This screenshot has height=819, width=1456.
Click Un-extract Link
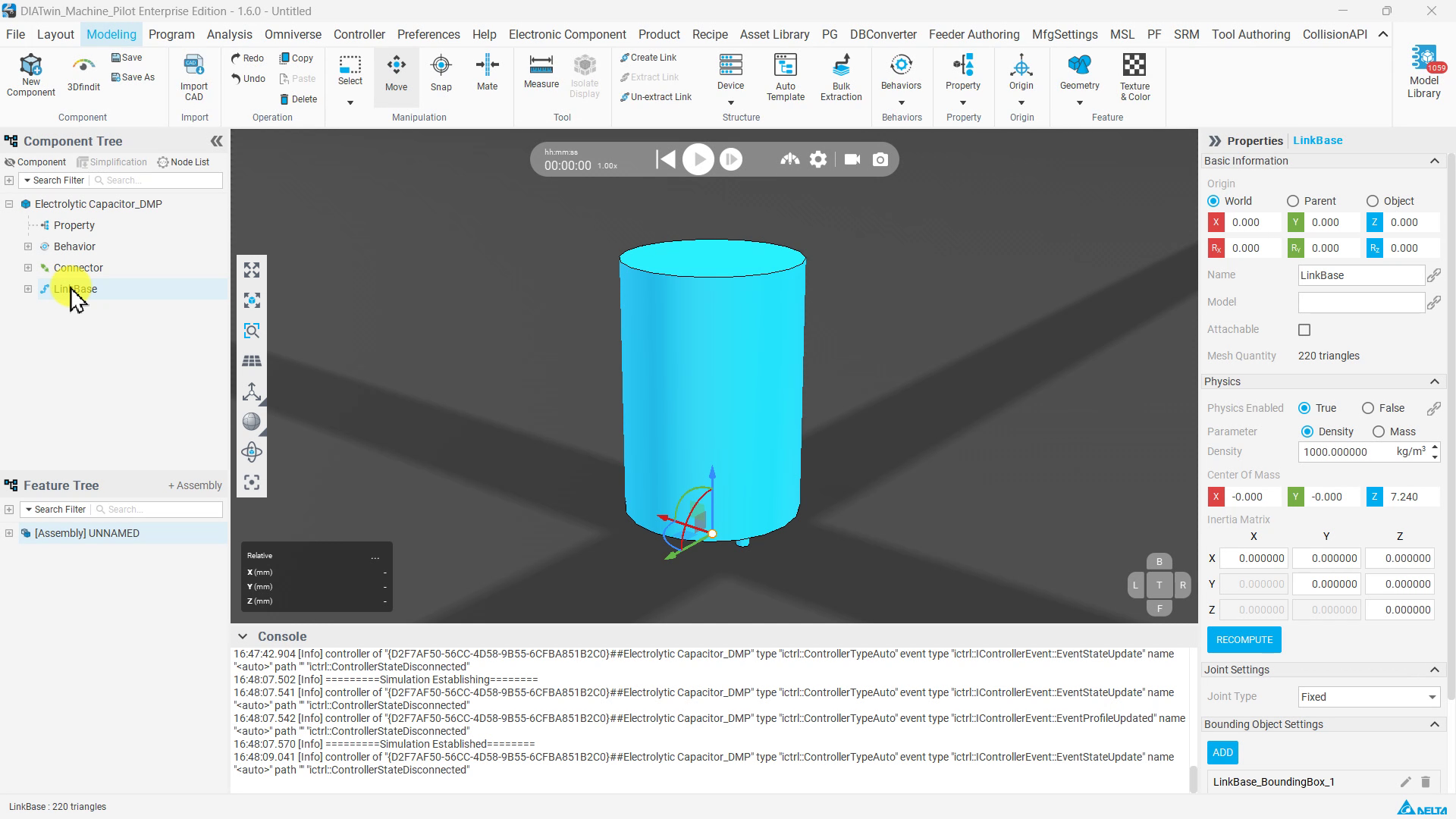pyautogui.click(x=656, y=97)
